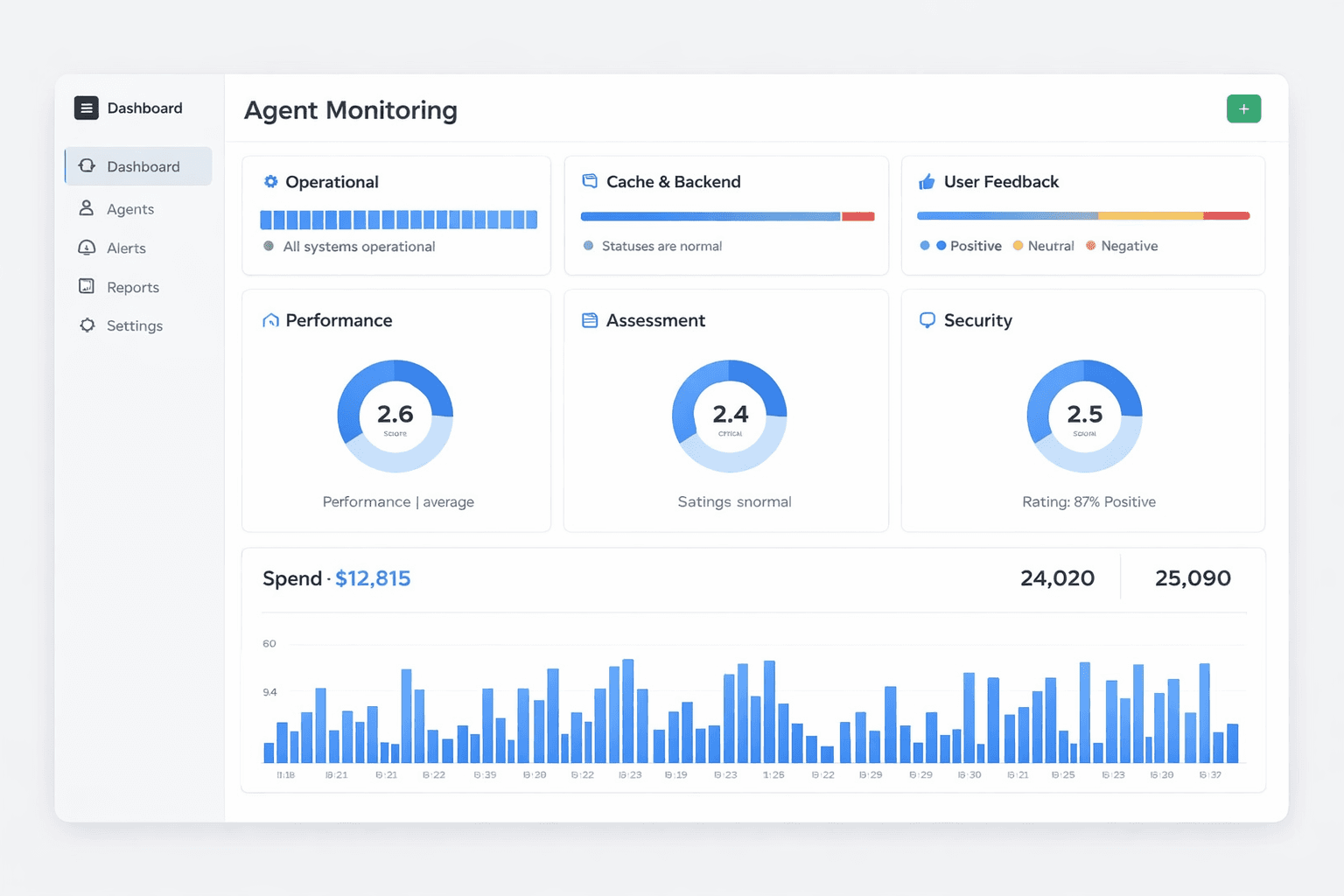Click the thumbs-up icon on User Feedback

pos(927,181)
